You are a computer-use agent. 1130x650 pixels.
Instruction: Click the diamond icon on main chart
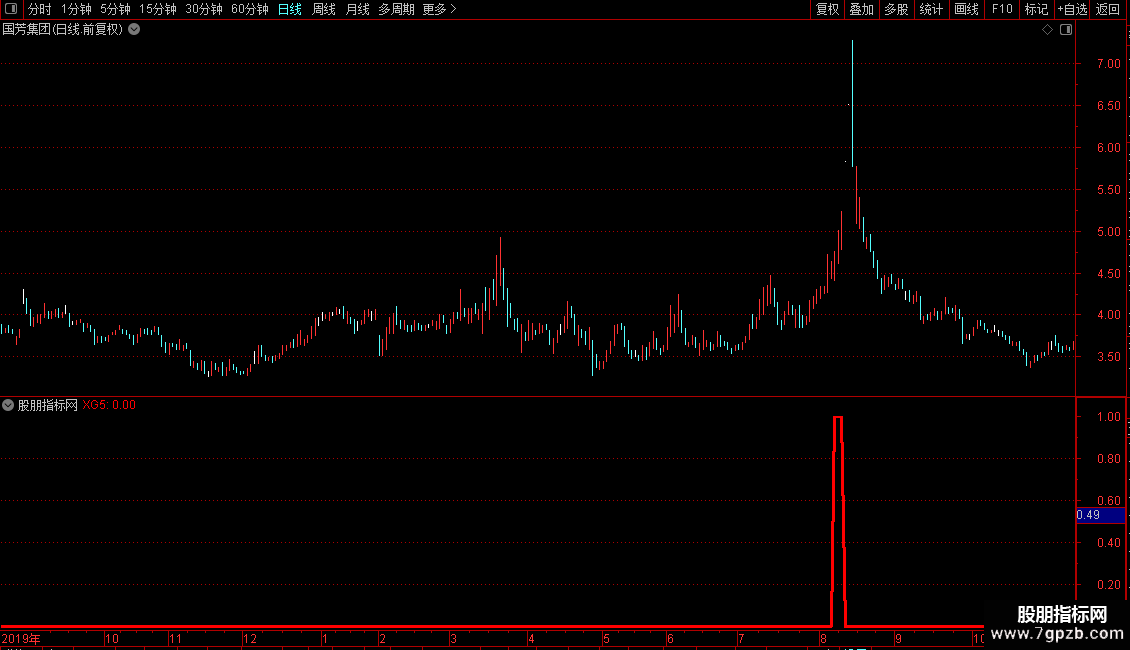pyautogui.click(x=1048, y=30)
